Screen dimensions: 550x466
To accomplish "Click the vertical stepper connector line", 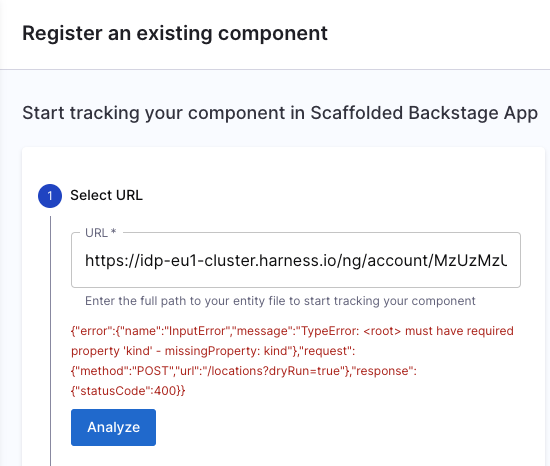I will coord(51,340).
